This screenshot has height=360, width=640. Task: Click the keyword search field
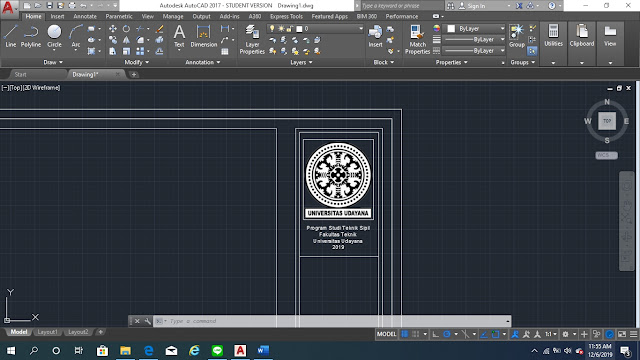402,6
